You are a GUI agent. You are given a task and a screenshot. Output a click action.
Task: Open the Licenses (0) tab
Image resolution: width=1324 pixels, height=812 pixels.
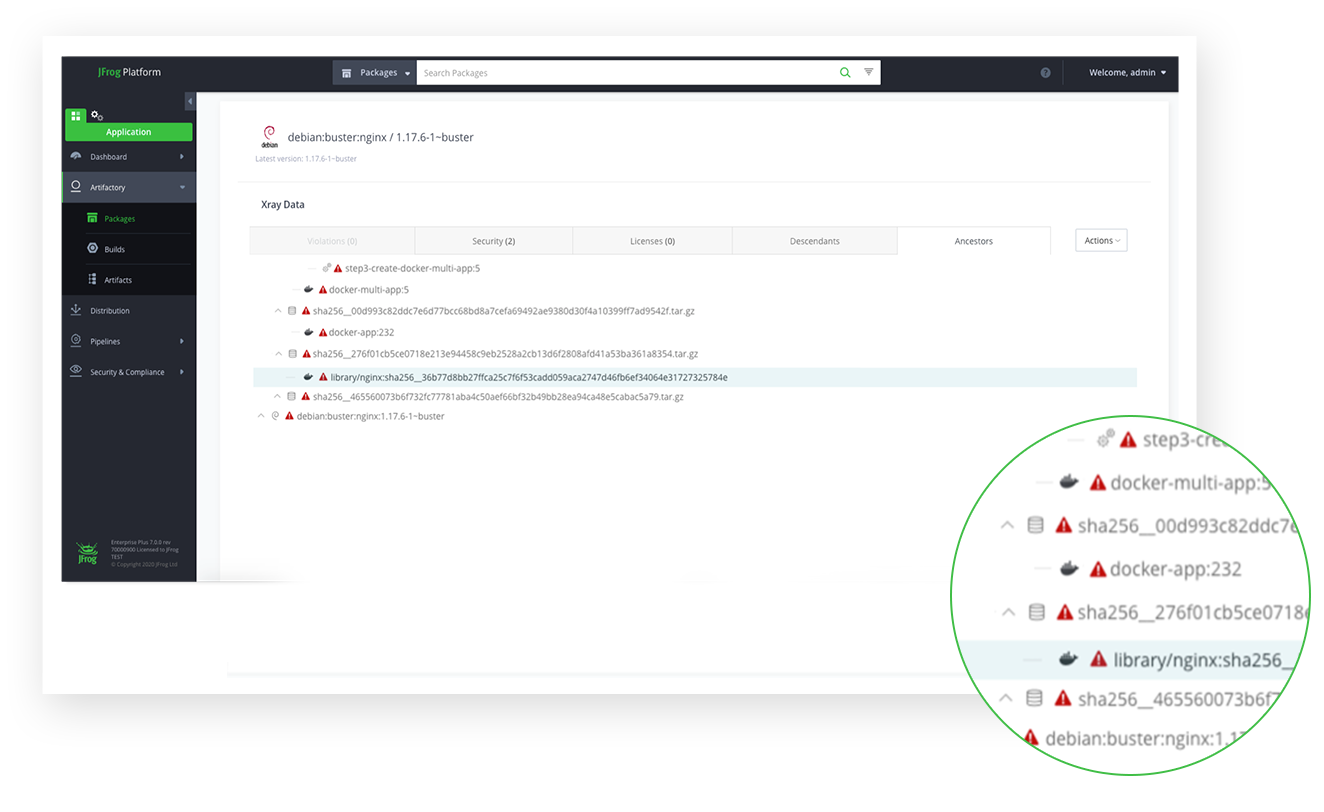(652, 241)
